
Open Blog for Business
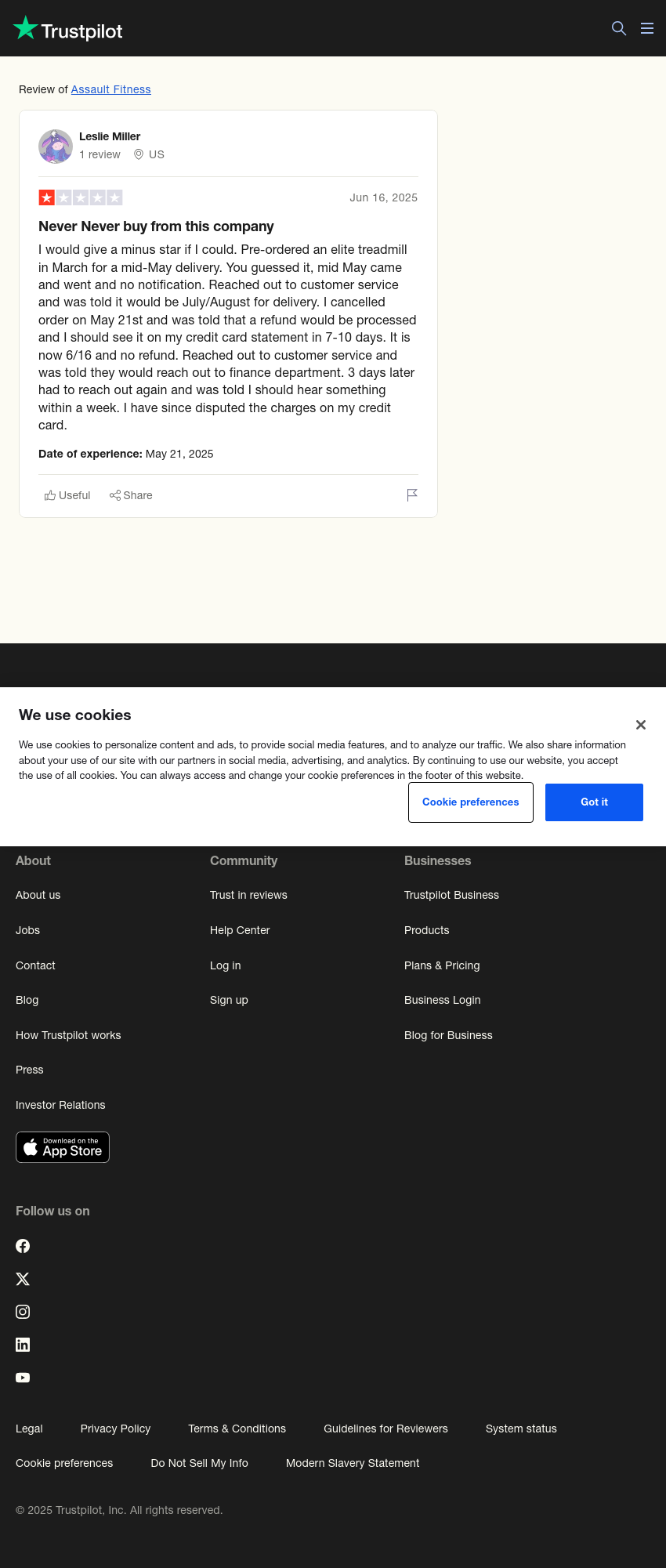point(448,1035)
